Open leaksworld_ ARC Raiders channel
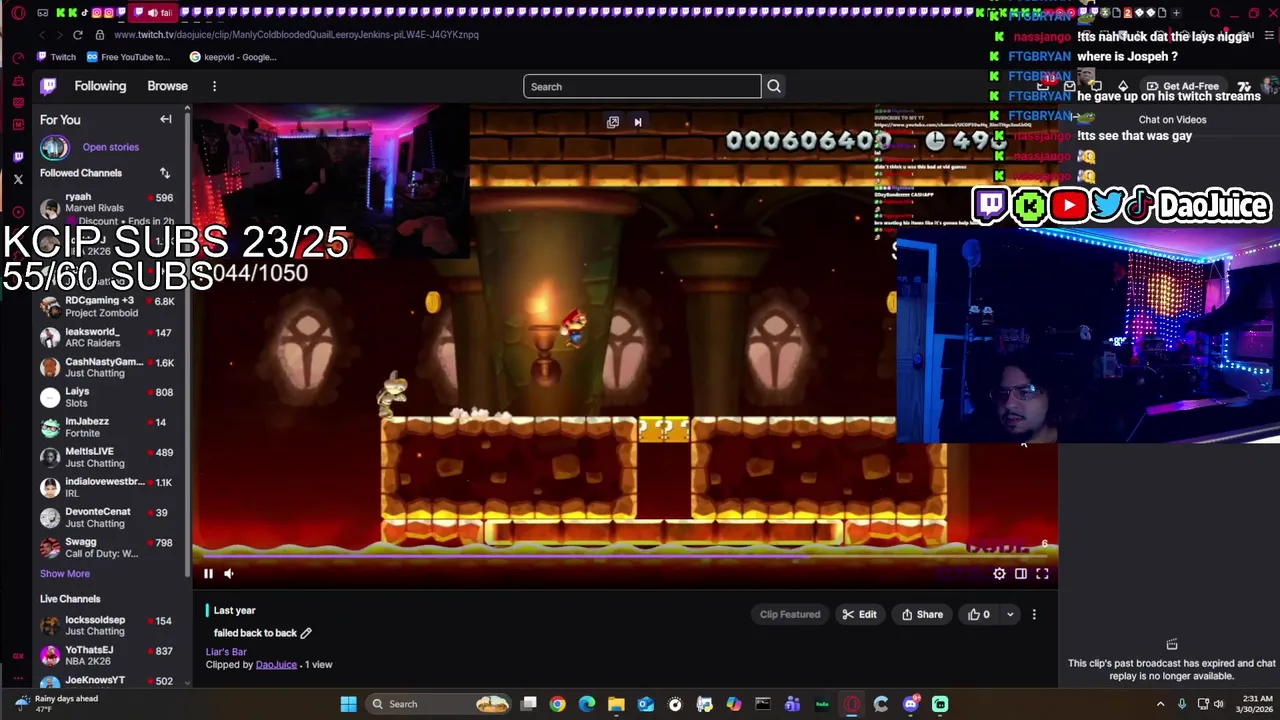Image resolution: width=1280 pixels, height=720 pixels. [107, 337]
